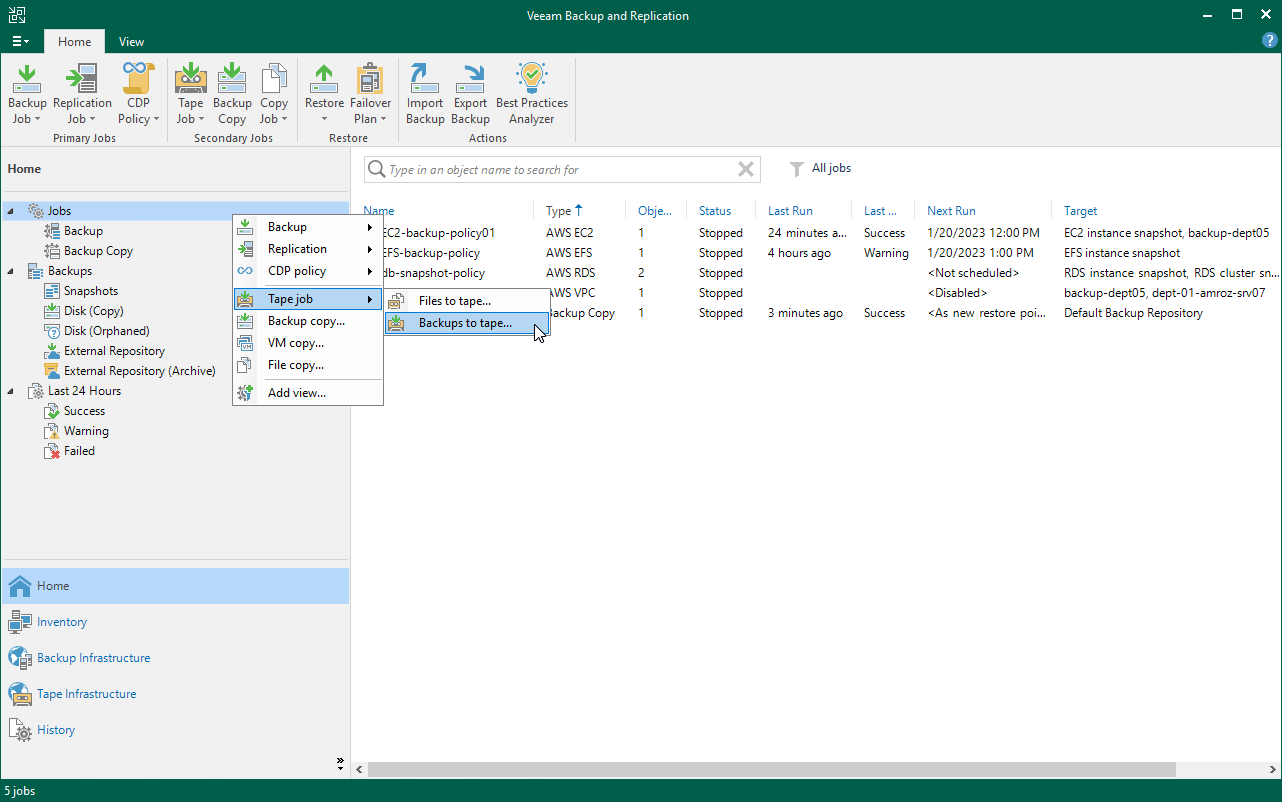The width and height of the screenshot is (1282, 802).
Task: Choose Backups to tape... submenu item
Action: click(467, 323)
